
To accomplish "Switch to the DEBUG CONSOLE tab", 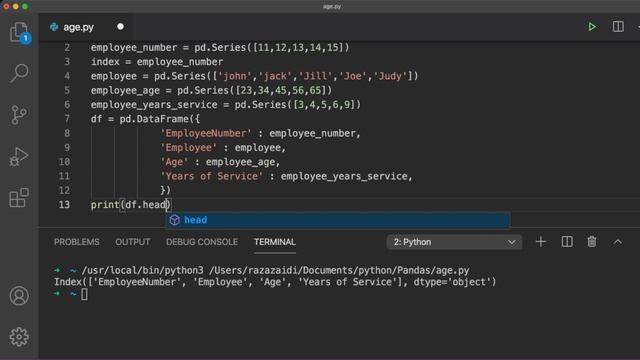I will (202, 242).
